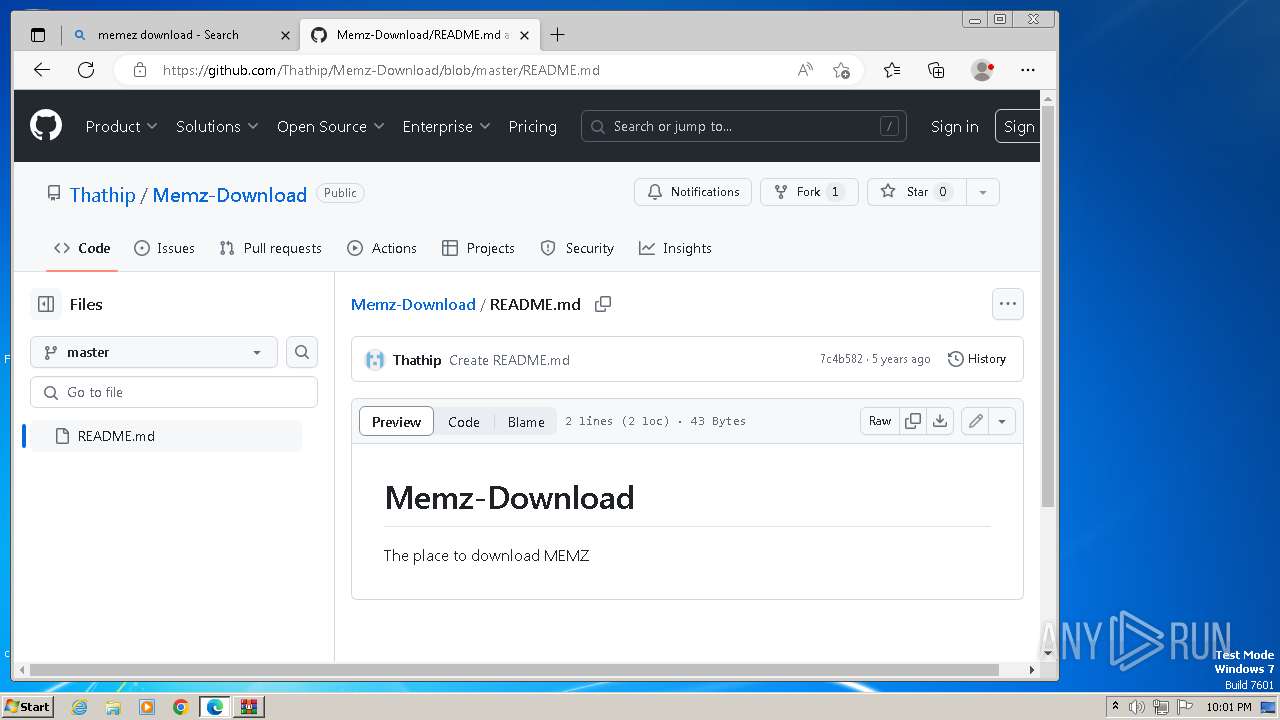Open the tab actions menu icon

38,35
